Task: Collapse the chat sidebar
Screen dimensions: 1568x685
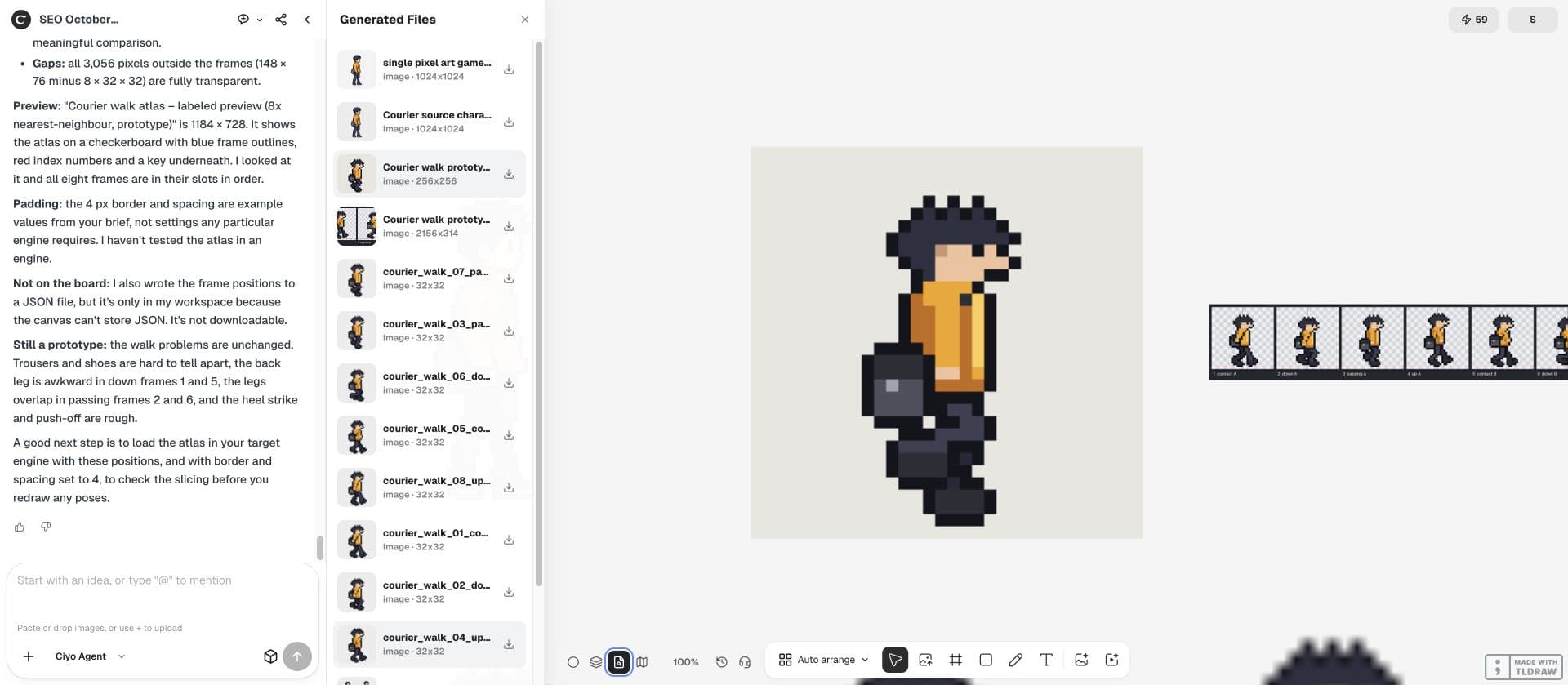Action: [307, 20]
